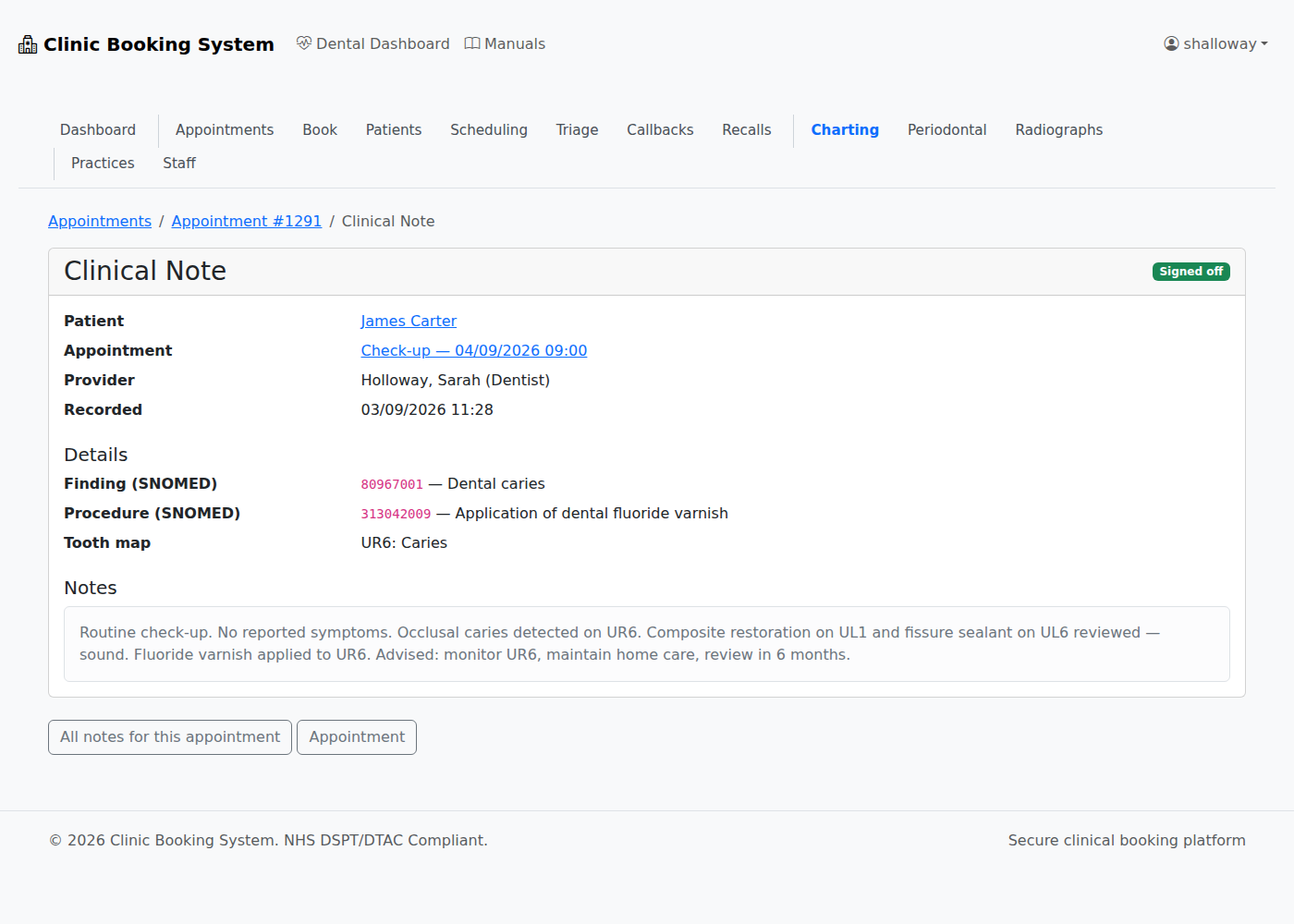This screenshot has width=1294, height=924.
Task: Click the SNOMED finding code 80967001
Action: [392, 485]
